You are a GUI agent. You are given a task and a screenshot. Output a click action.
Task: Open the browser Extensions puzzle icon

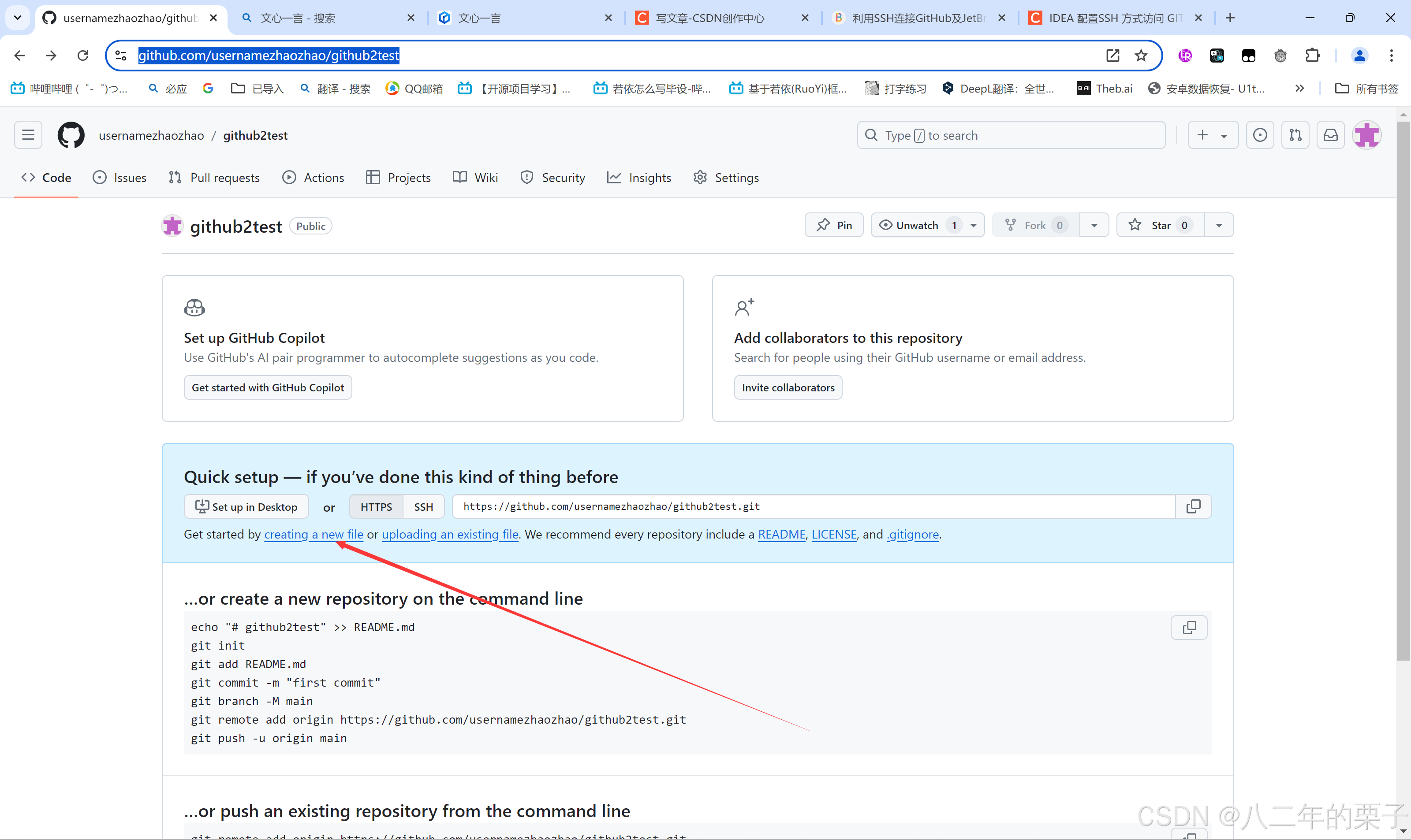coord(1313,56)
